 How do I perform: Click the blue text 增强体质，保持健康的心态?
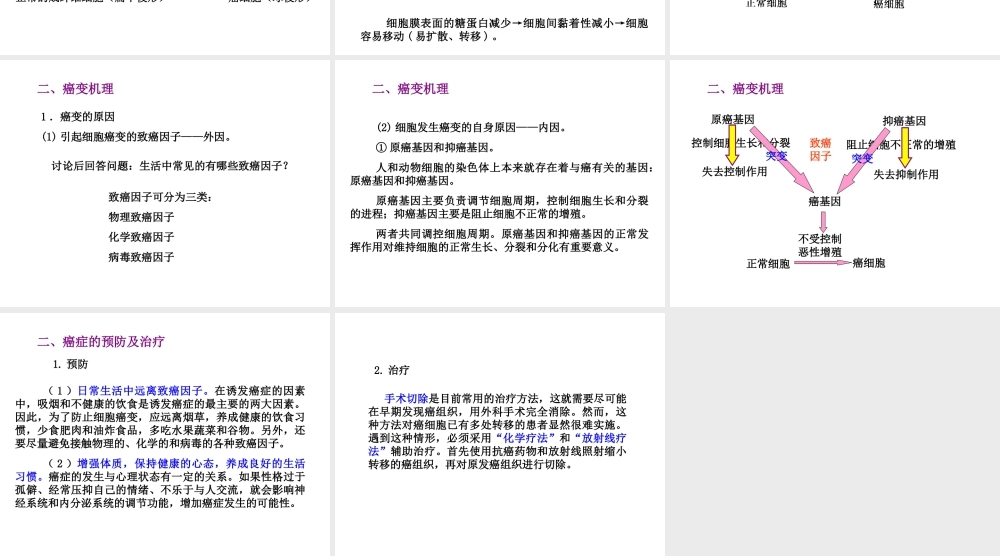coord(147,464)
